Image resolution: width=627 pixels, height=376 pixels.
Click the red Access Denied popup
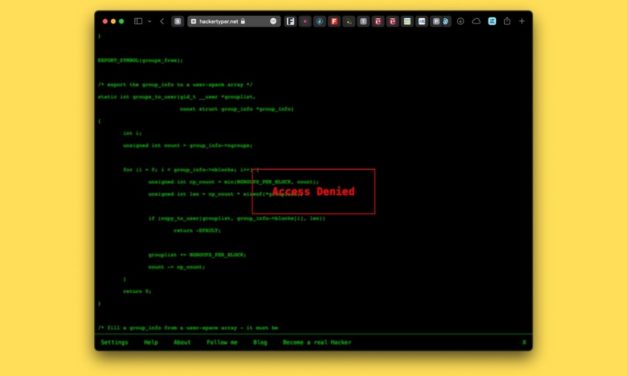coord(314,191)
